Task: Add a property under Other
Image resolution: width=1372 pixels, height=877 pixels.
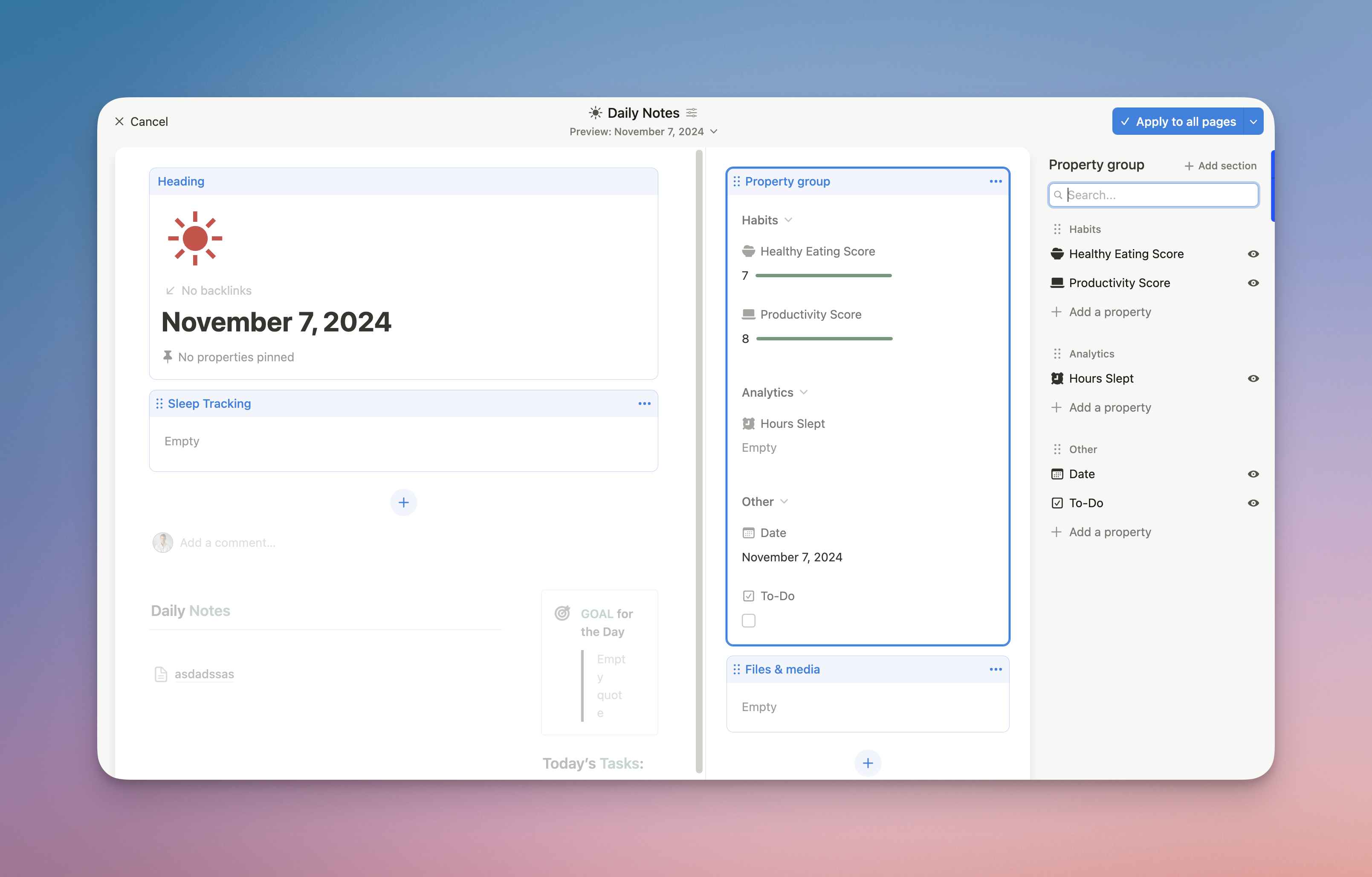Action: pos(1101,532)
